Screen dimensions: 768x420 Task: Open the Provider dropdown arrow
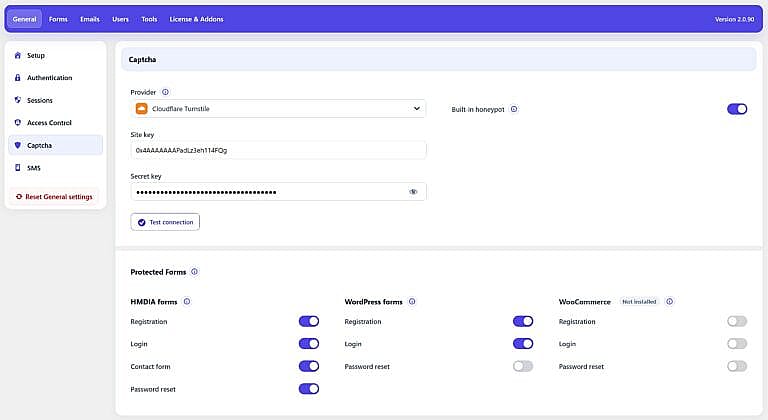[416, 108]
